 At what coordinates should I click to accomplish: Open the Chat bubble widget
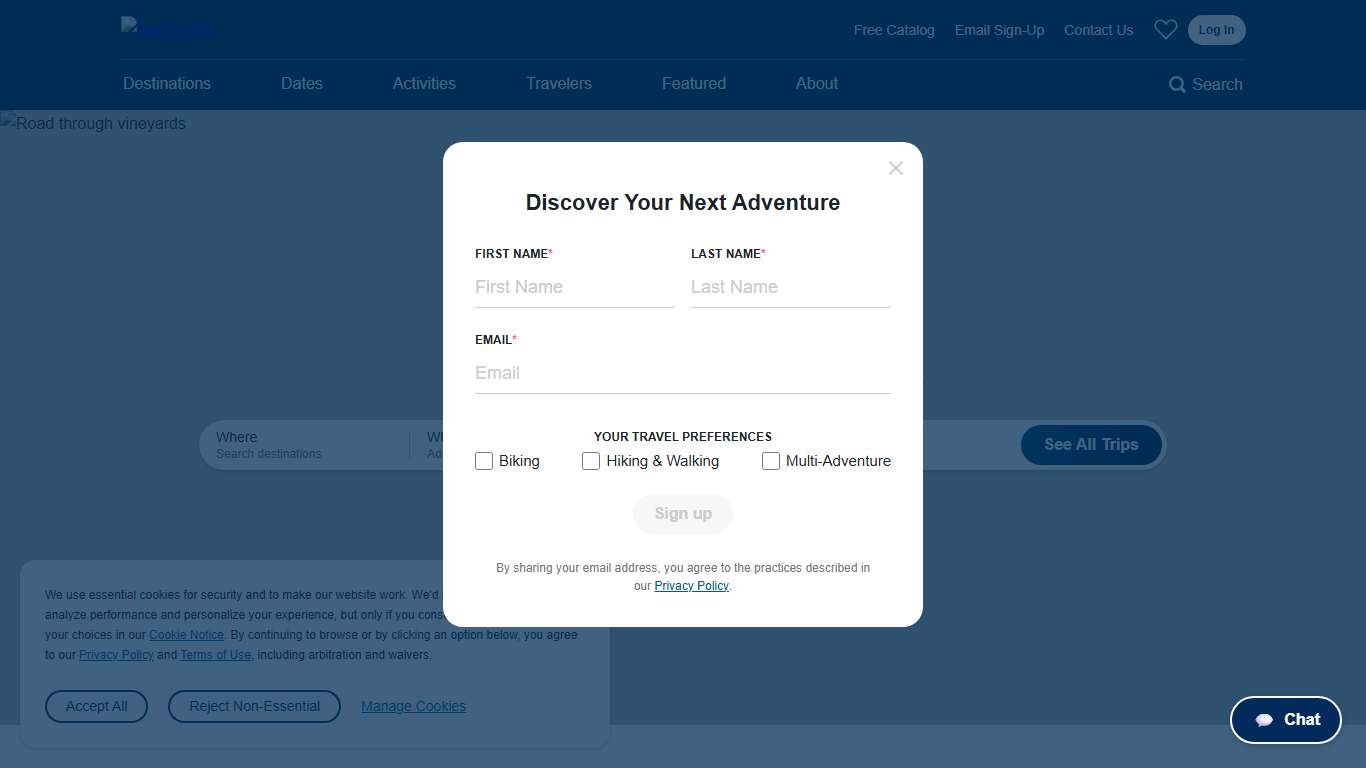point(1285,720)
